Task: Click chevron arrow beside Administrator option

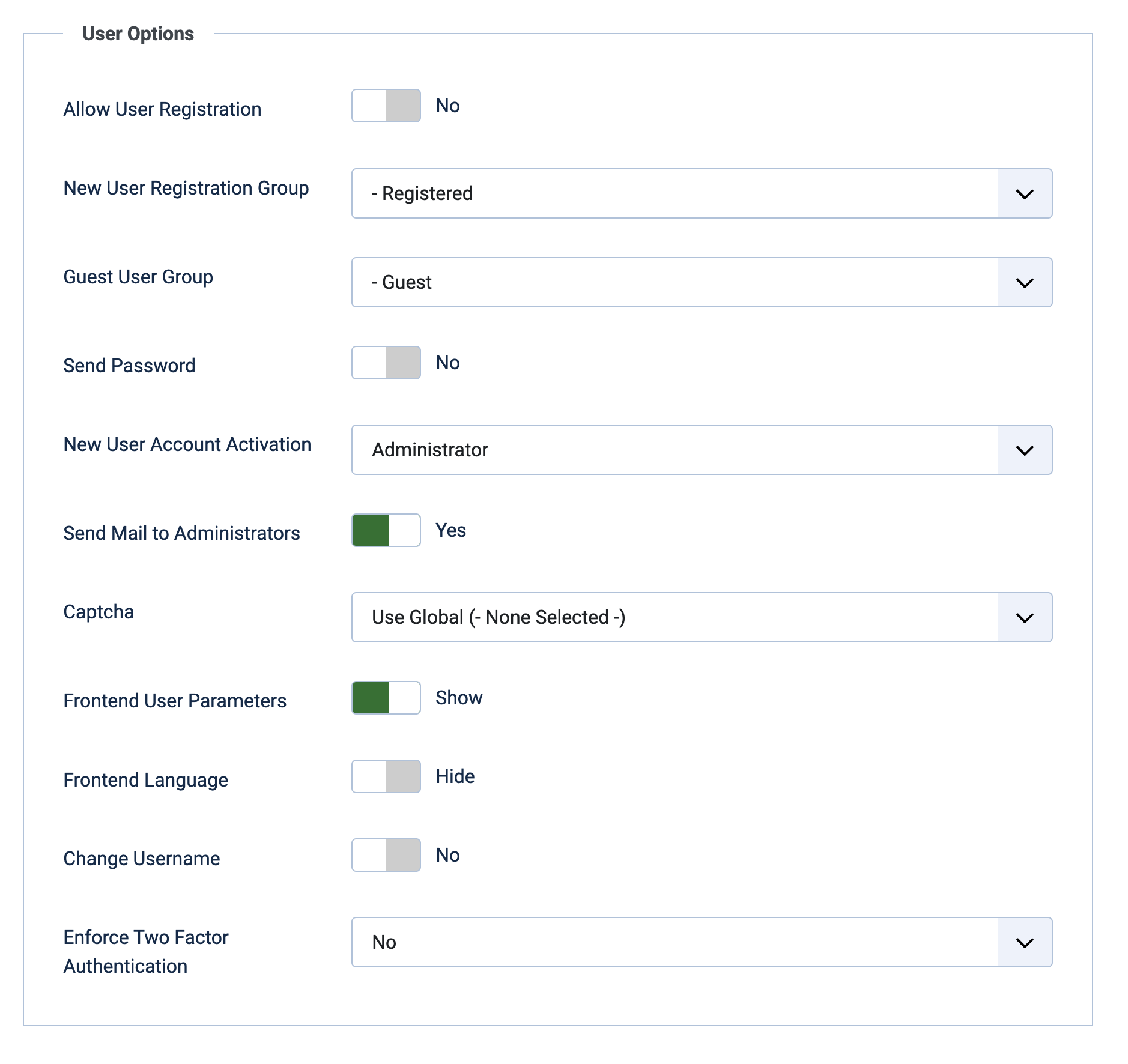Action: coord(1025,450)
